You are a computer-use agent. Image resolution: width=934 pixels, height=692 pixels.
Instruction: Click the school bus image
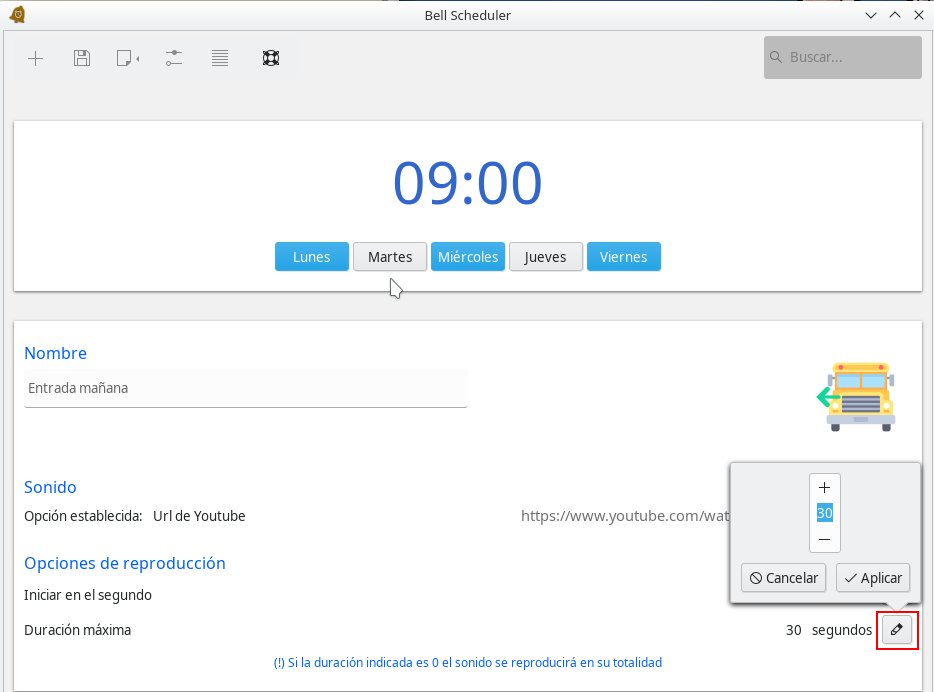[857, 397]
